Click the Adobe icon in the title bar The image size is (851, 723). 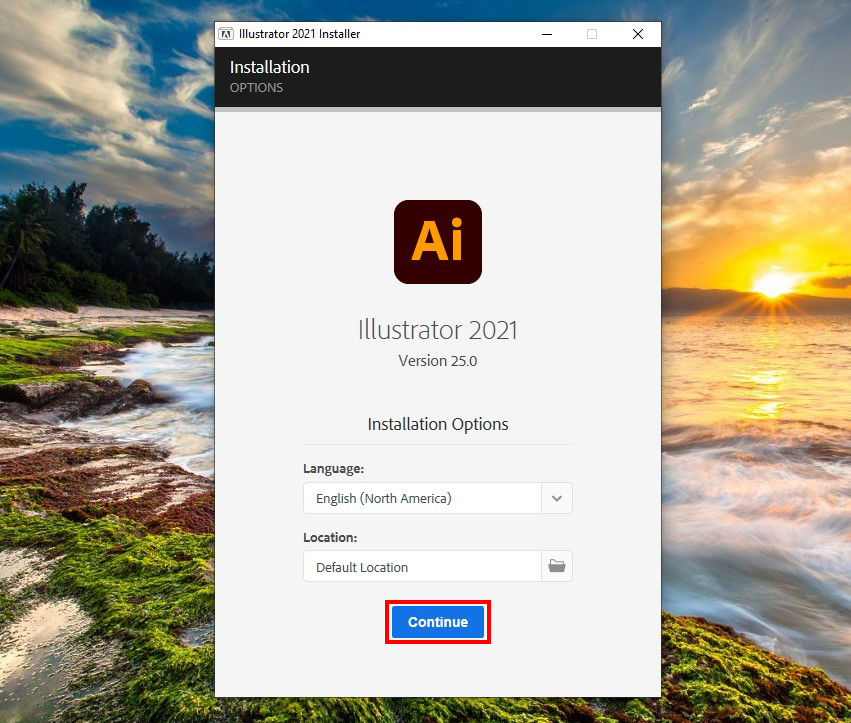coord(226,34)
